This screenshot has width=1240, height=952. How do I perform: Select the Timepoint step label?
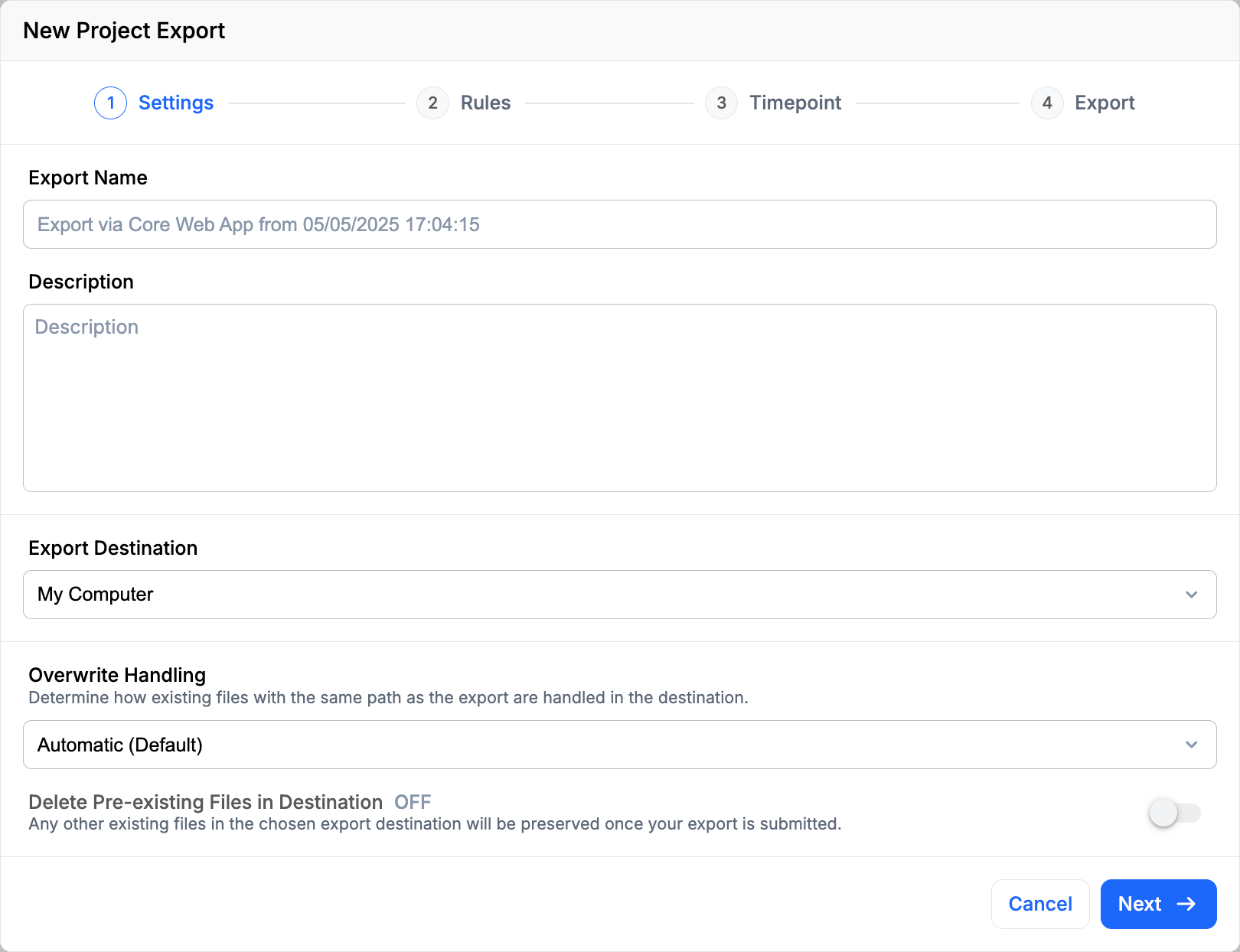(x=795, y=103)
